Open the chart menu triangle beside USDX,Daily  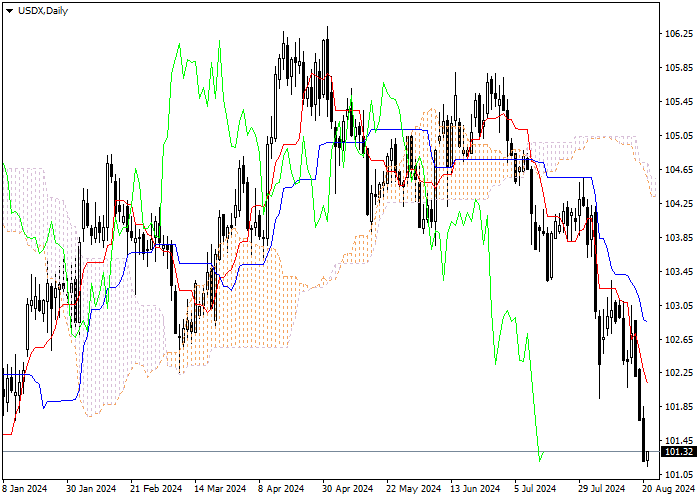(9, 11)
